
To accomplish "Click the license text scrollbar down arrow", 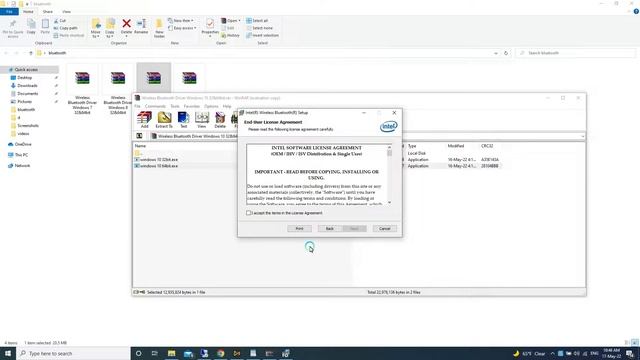I will point(389,202).
